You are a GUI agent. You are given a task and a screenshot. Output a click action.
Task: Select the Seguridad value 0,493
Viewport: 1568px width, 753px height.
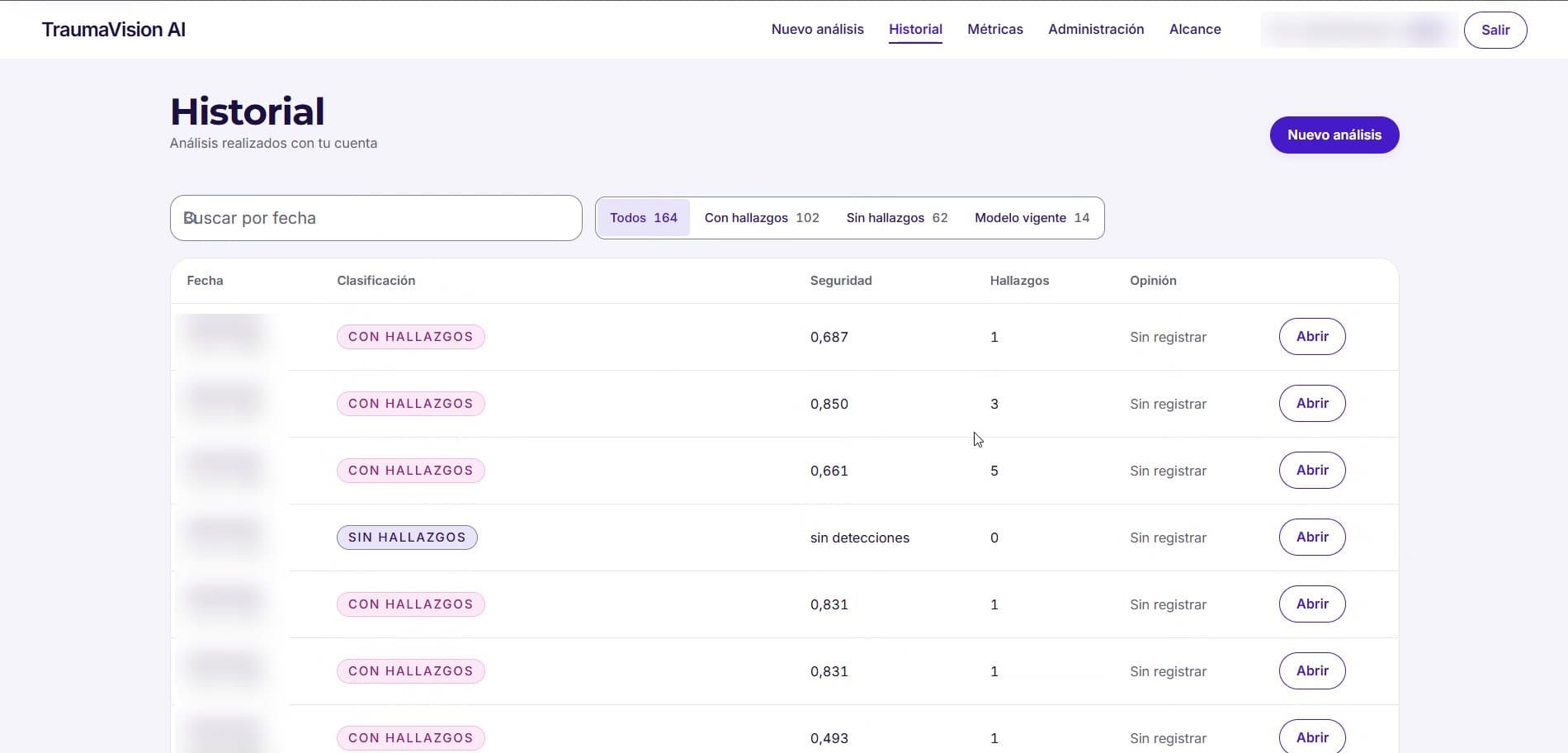pyautogui.click(x=829, y=738)
